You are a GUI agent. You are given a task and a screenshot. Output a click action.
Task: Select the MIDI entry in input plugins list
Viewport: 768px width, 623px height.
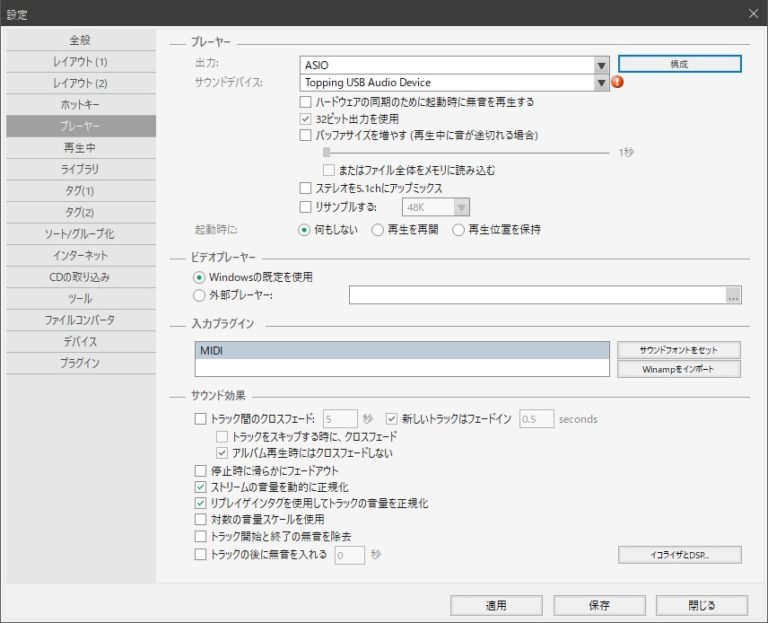(402, 350)
